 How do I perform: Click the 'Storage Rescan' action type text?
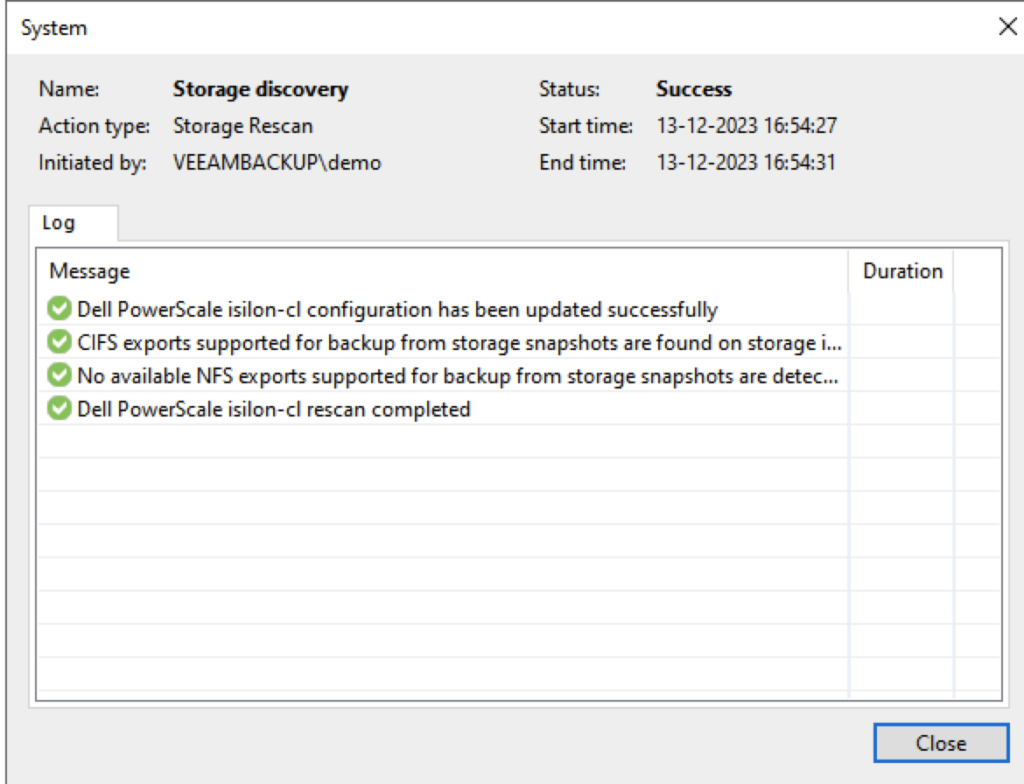242,127
